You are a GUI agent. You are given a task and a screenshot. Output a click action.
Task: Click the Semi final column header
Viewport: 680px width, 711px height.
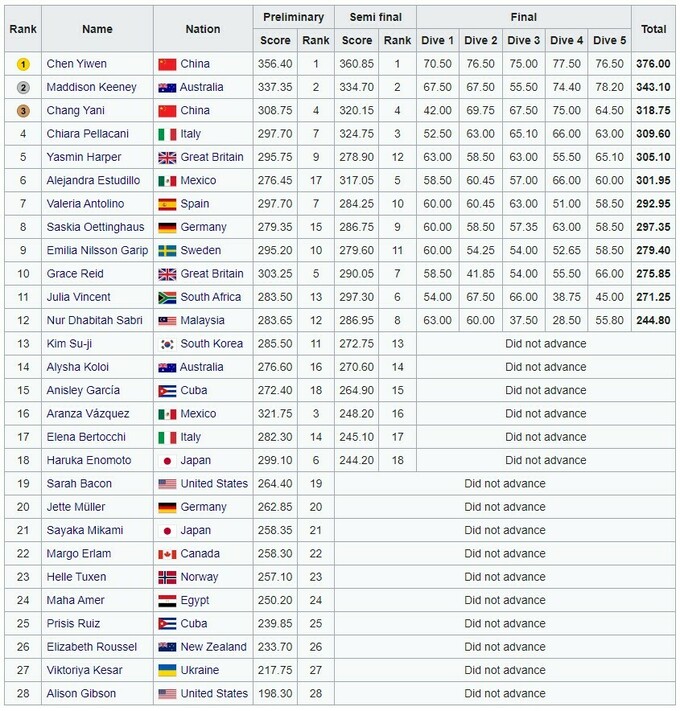(x=375, y=17)
